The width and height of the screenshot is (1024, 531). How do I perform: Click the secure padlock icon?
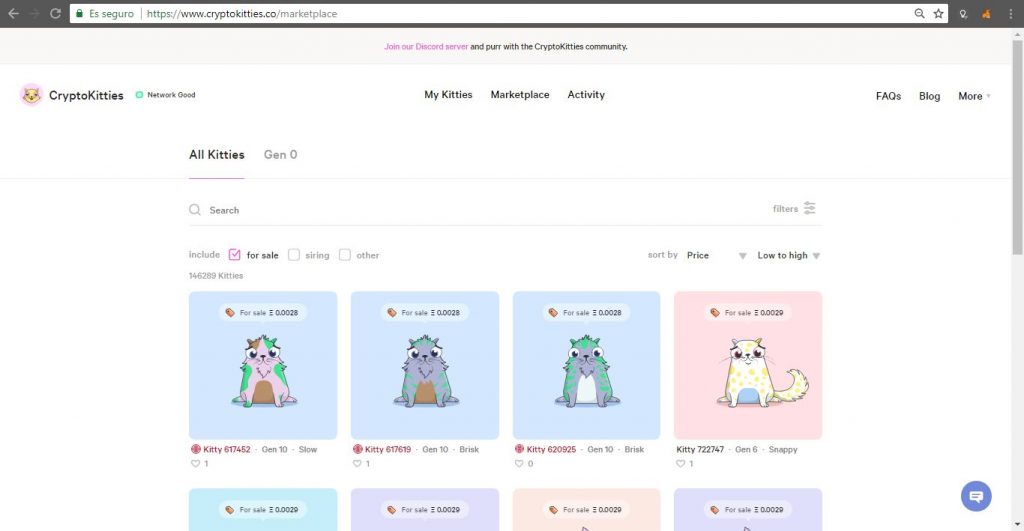[80, 13]
